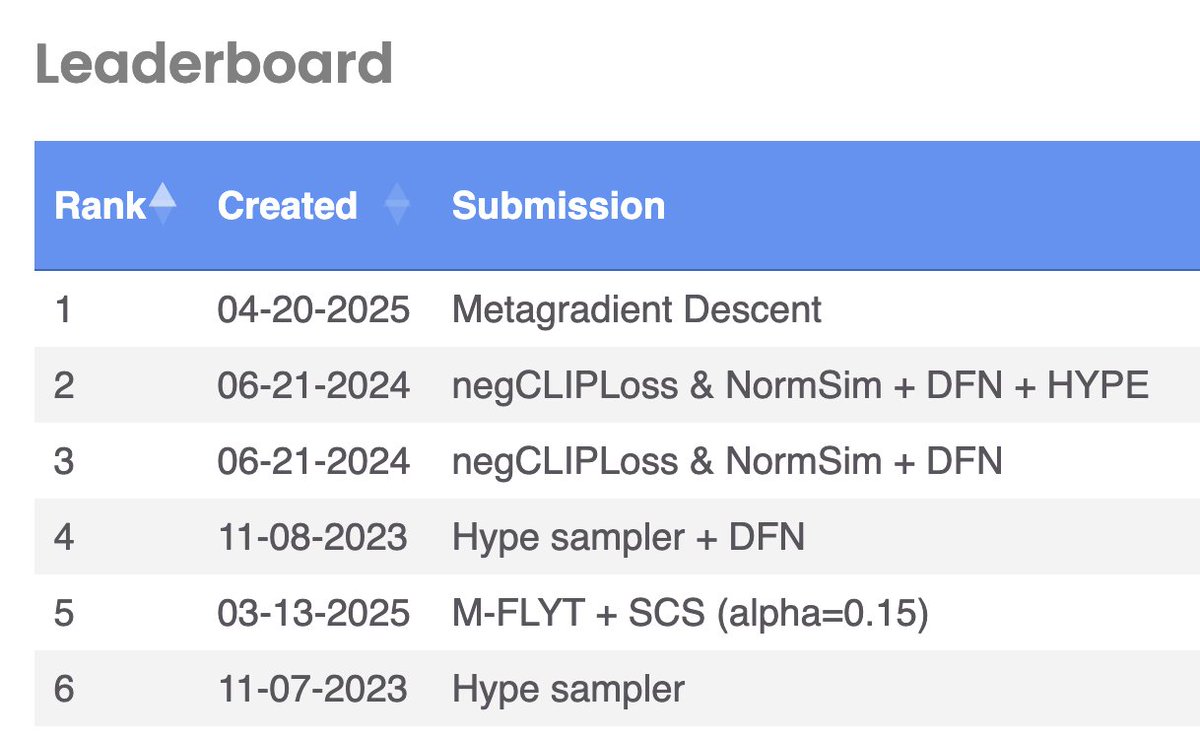Viewport: 1200px width, 739px height.
Task: Click the sort arrows beside Created
Action: point(397,205)
